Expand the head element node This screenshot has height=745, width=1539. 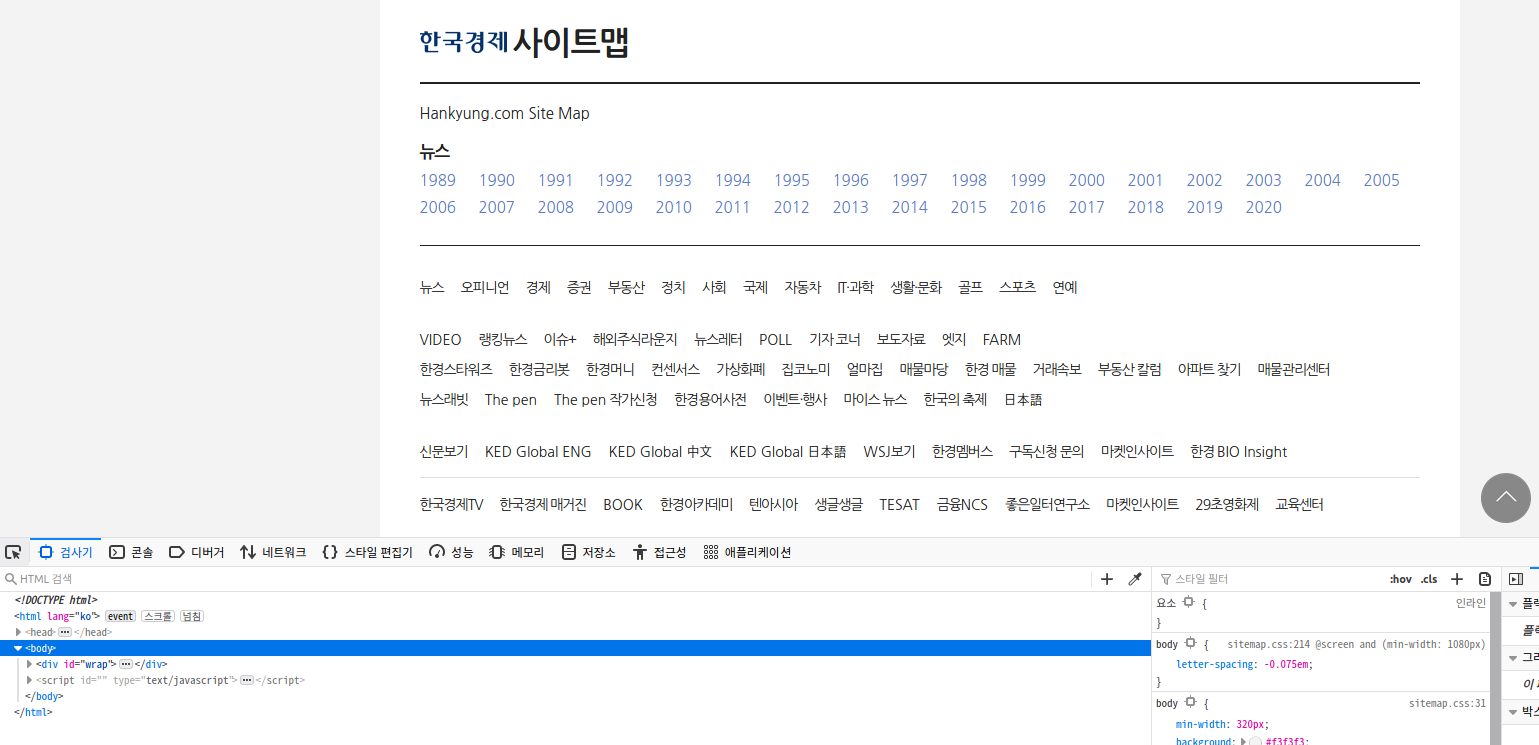(18, 632)
